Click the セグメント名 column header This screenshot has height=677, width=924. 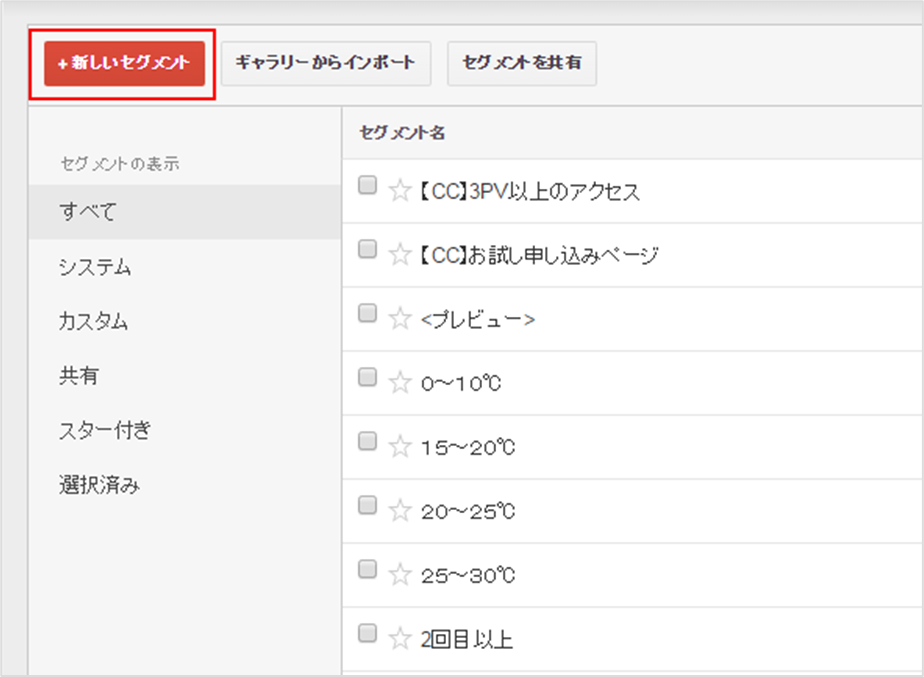pos(402,133)
